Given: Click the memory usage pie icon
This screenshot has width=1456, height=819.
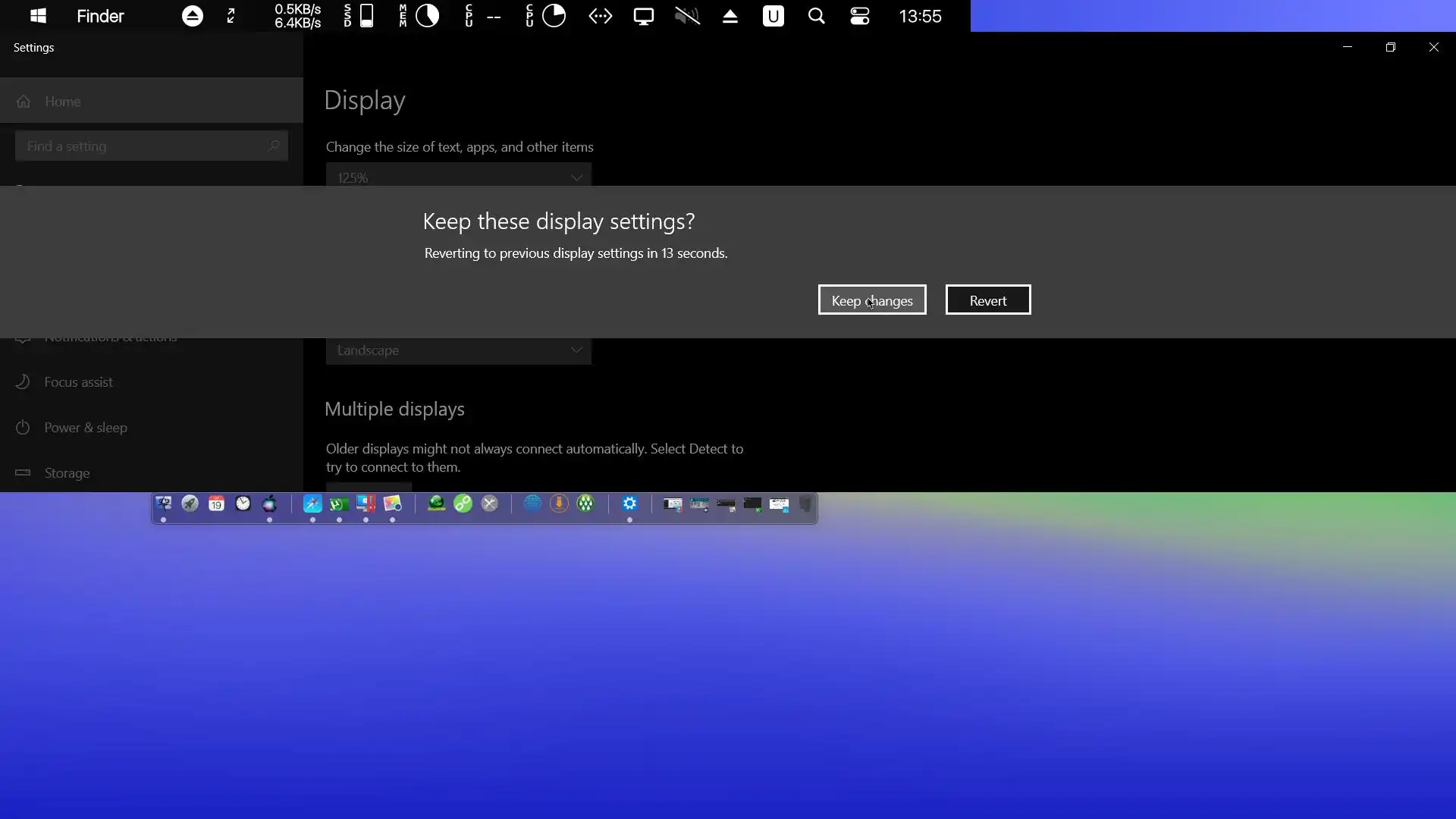Looking at the screenshot, I should click(427, 16).
